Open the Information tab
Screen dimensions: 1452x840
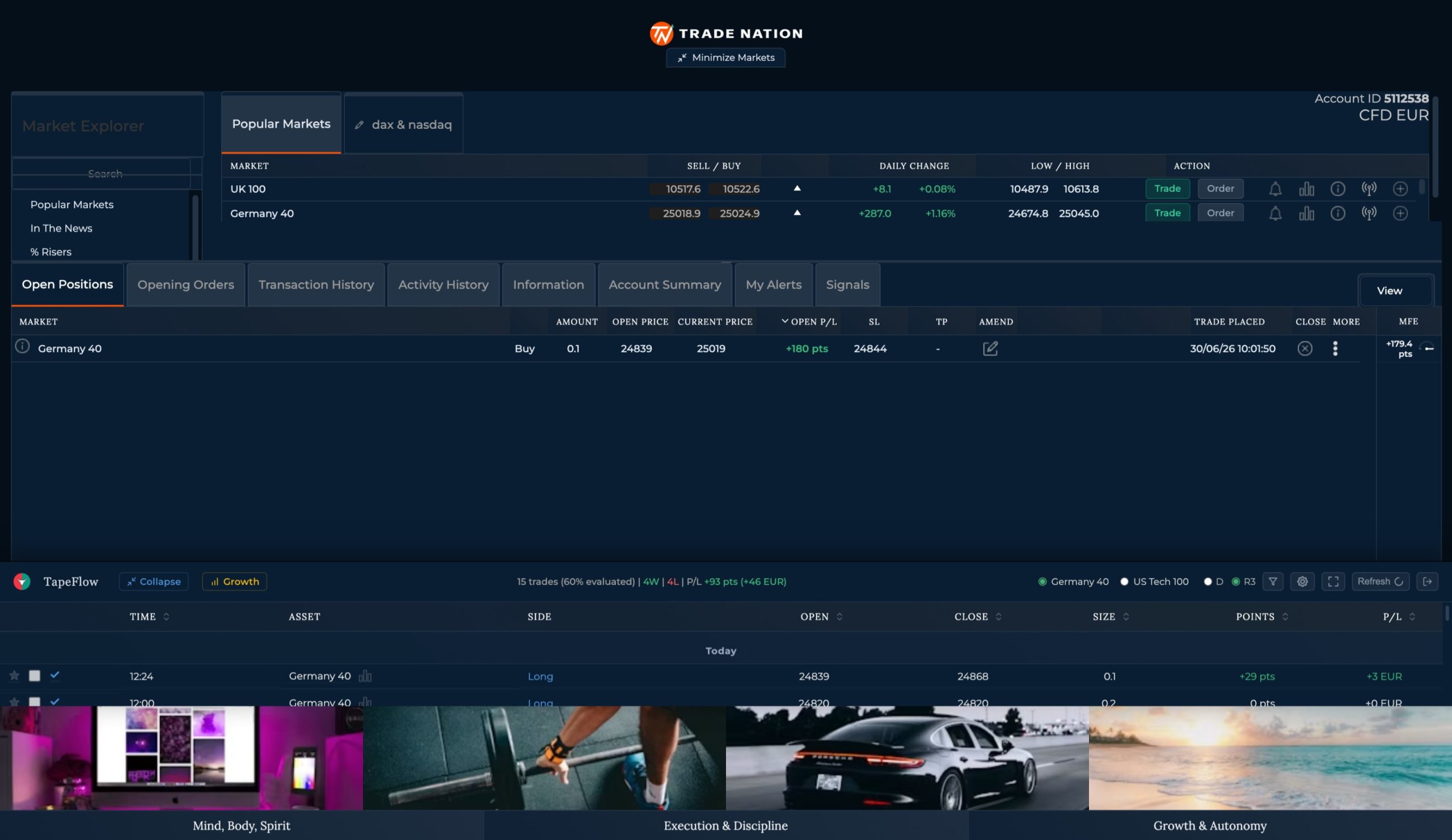pyautogui.click(x=548, y=285)
